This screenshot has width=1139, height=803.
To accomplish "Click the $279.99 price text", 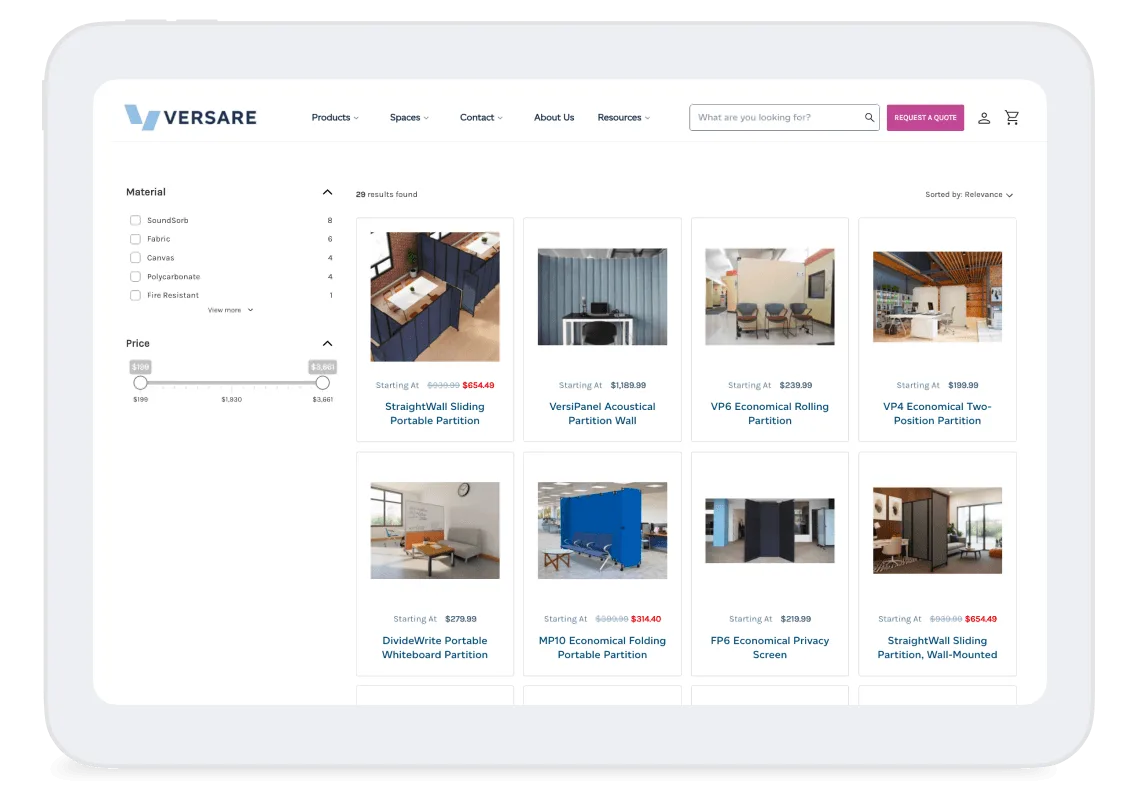I will coord(461,619).
